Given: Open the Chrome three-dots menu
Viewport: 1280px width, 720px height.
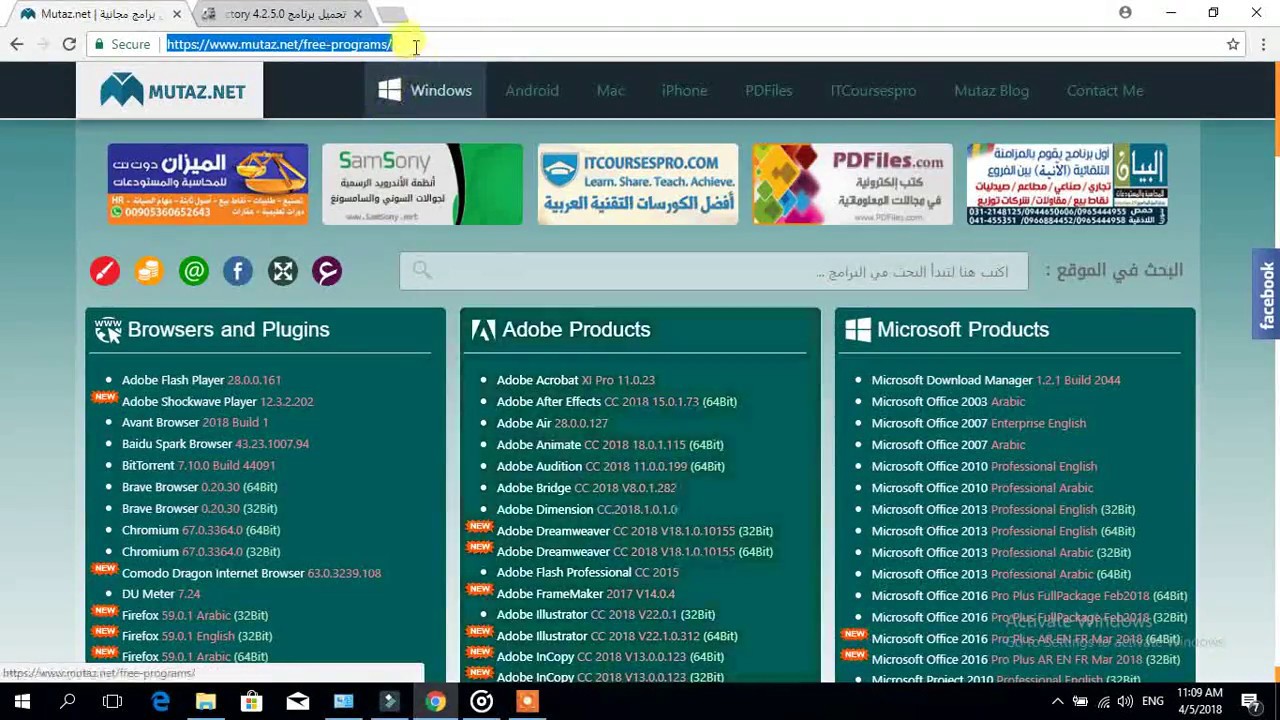Looking at the screenshot, I should tap(1264, 44).
